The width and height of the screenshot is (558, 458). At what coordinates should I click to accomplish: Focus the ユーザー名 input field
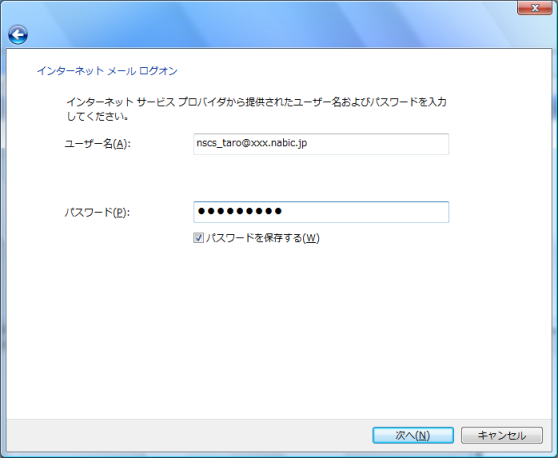(x=321, y=144)
